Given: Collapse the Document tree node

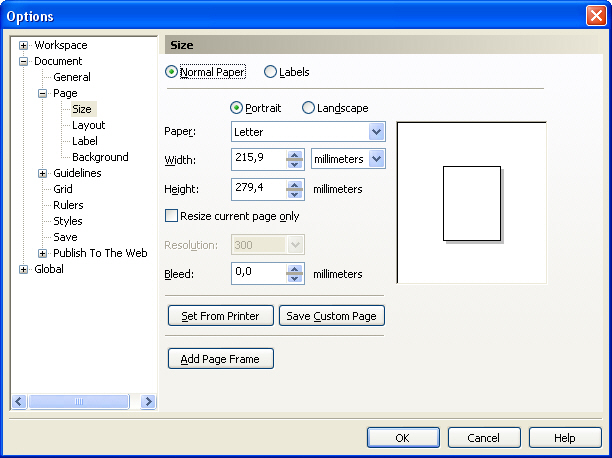Looking at the screenshot, I should click(24, 61).
